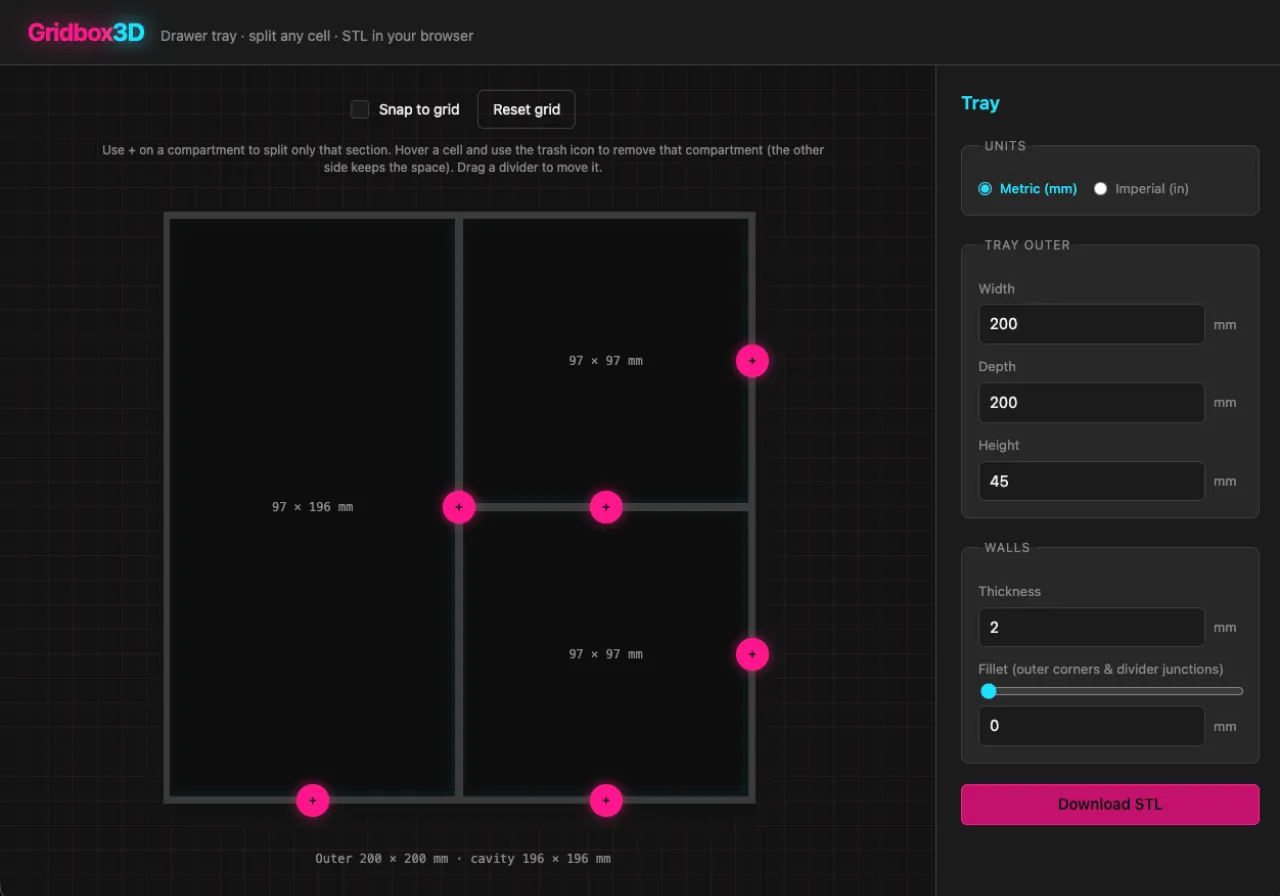Screen dimensions: 1280x896
Task: Click the plus on the vertical center divider
Action: pos(459,507)
